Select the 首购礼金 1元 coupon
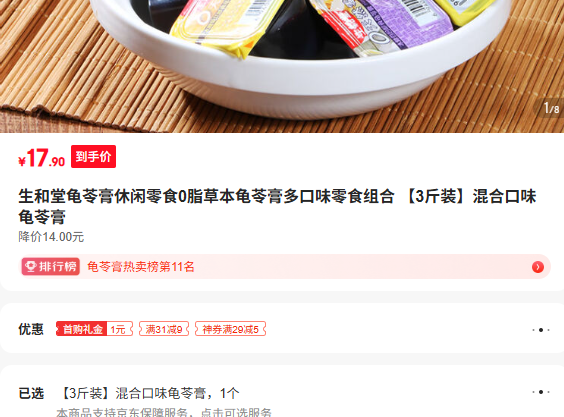This screenshot has height=417, width=564. tap(94, 329)
